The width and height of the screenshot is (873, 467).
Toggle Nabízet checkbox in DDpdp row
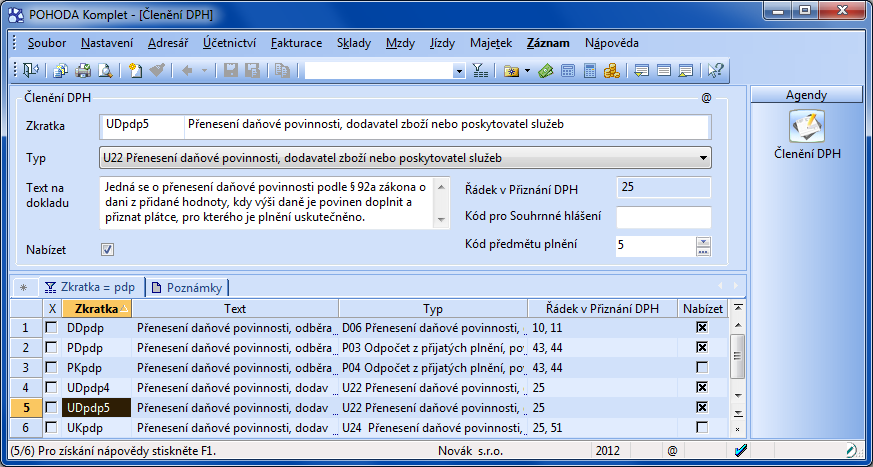(x=703, y=327)
